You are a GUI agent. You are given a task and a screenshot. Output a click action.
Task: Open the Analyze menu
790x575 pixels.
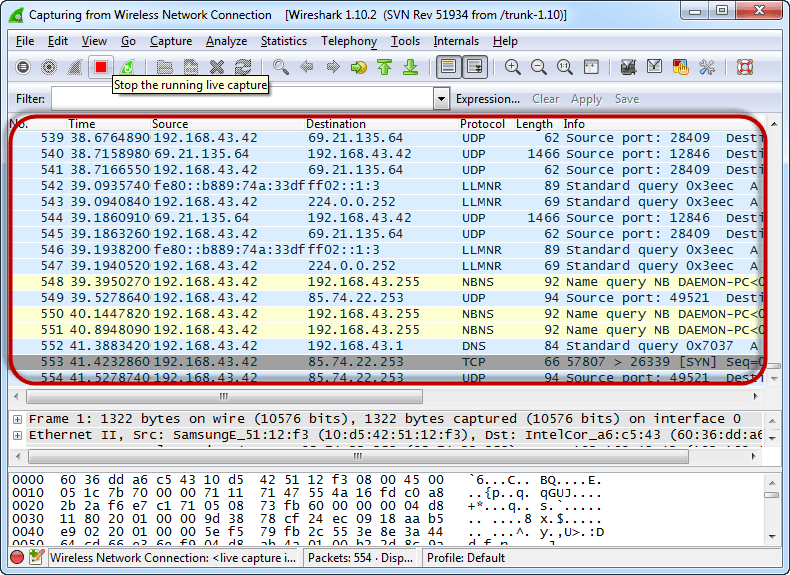click(226, 41)
